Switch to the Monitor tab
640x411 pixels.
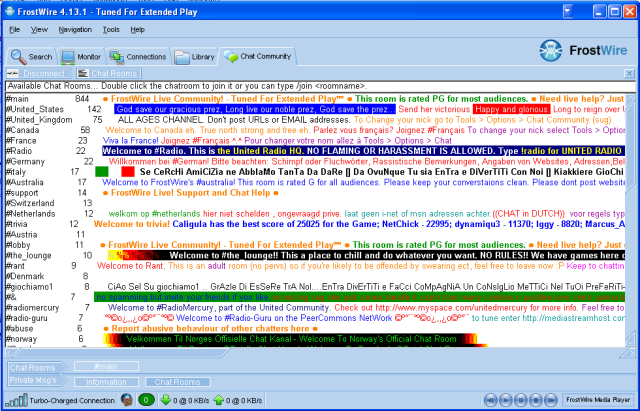tap(81, 57)
